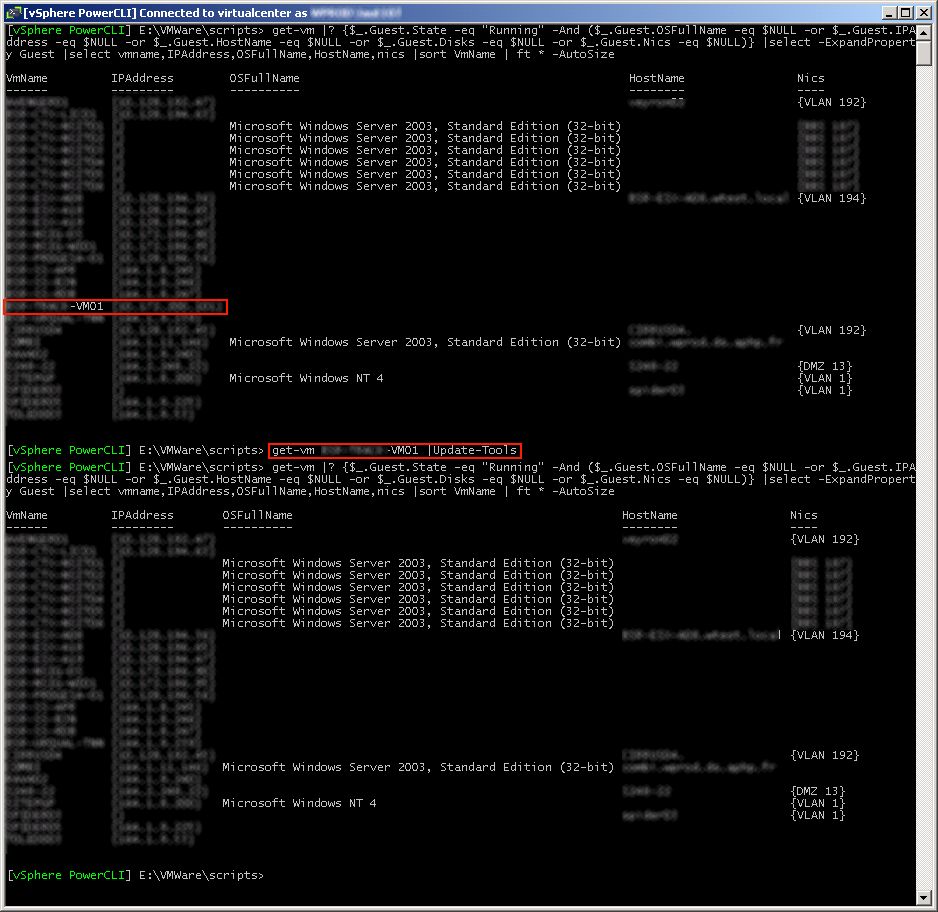938x912 pixels.
Task: Close the vSphere PowerCLI console window
Action: click(923, 13)
